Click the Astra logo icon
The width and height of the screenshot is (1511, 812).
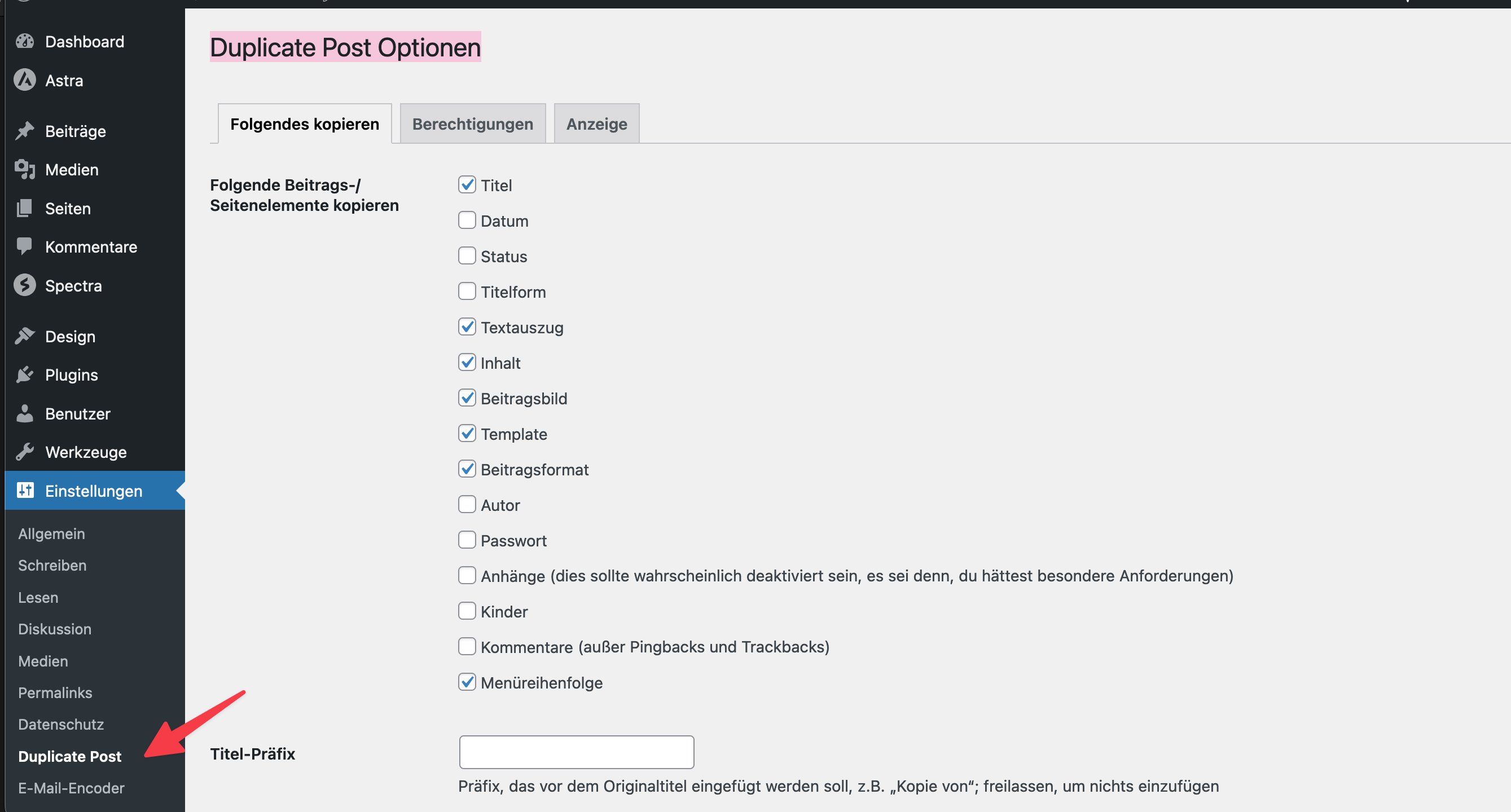point(25,80)
